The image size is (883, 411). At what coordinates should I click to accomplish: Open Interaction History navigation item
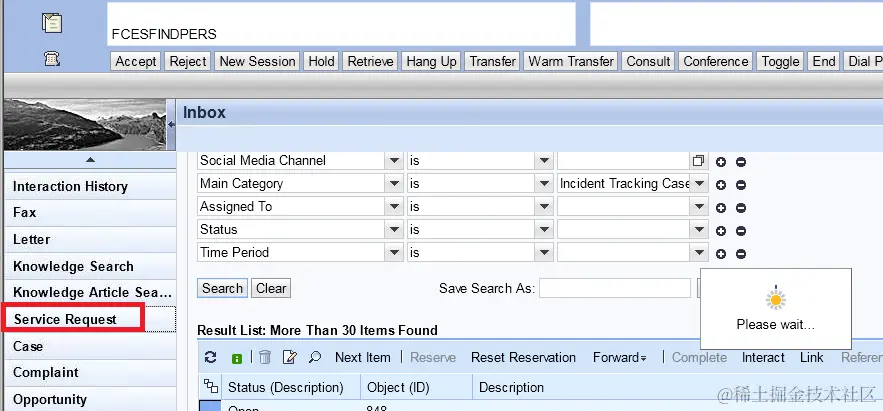point(90,186)
